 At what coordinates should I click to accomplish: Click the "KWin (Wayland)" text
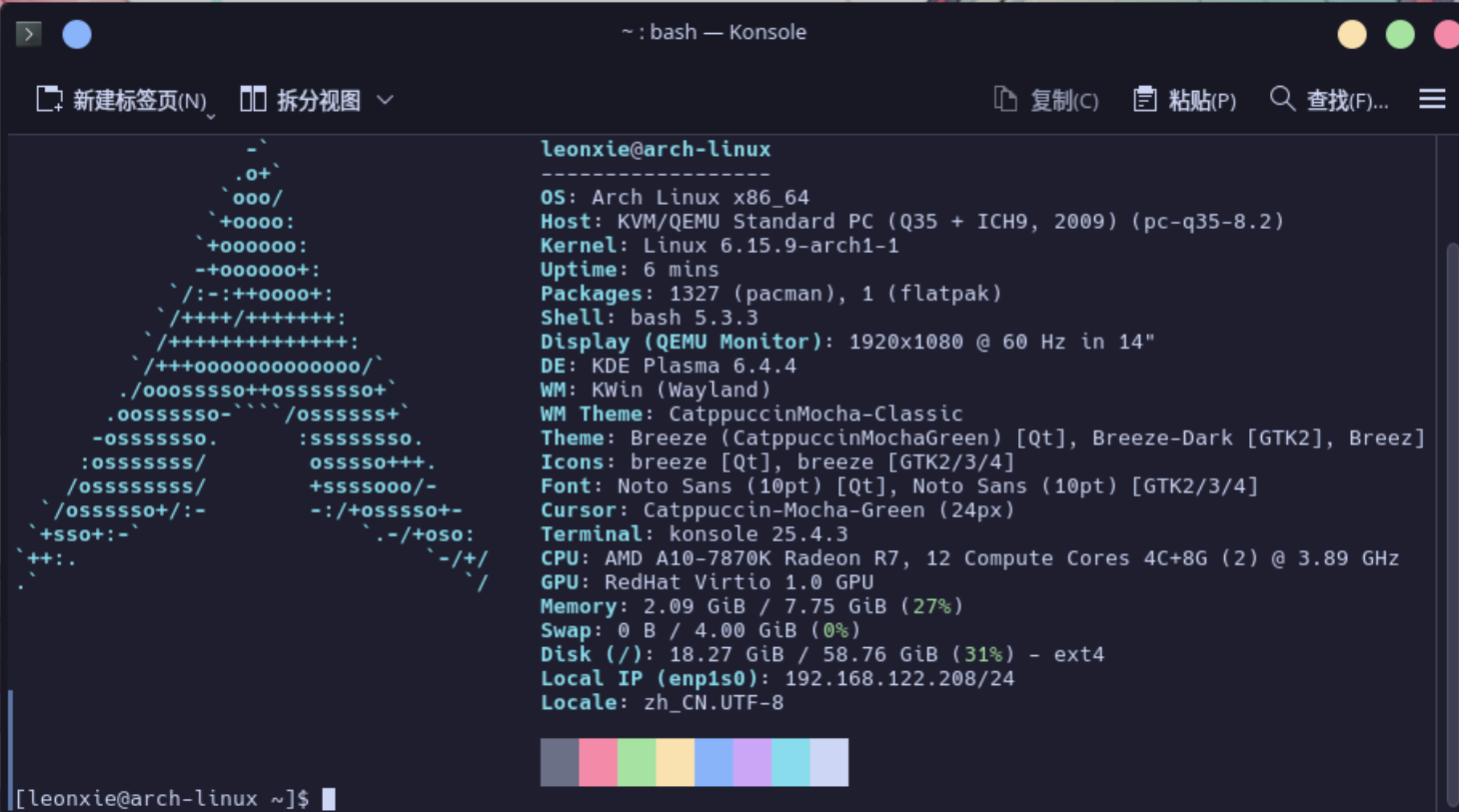[x=681, y=390]
